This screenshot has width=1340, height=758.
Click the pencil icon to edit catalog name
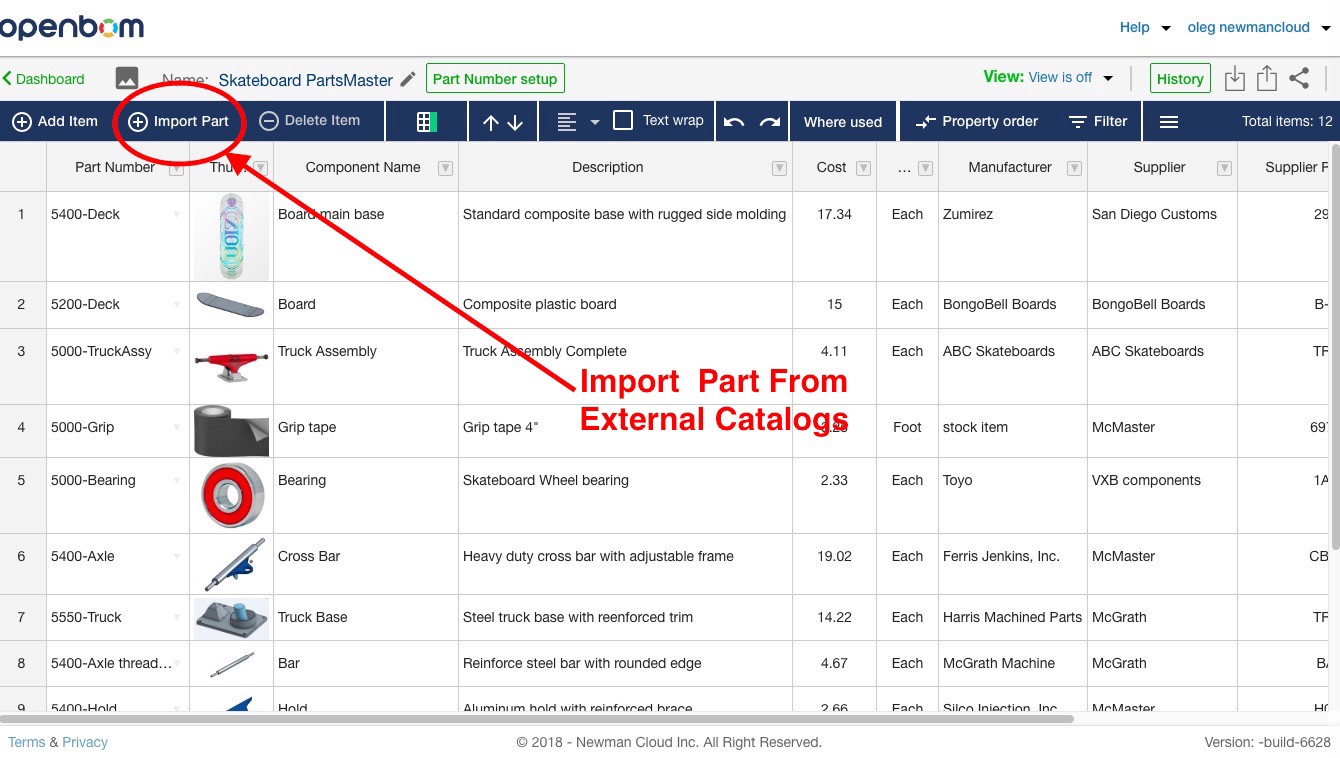408,79
